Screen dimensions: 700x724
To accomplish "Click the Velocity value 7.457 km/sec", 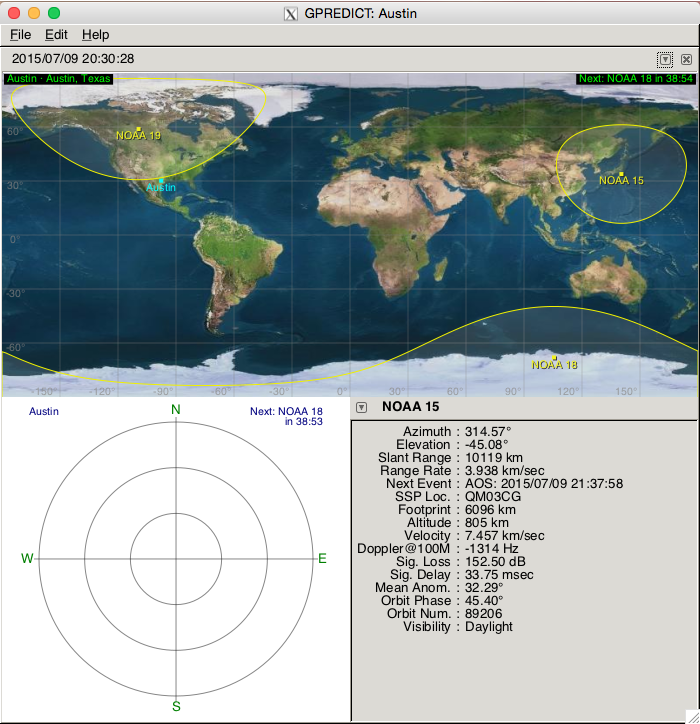I will [x=504, y=536].
